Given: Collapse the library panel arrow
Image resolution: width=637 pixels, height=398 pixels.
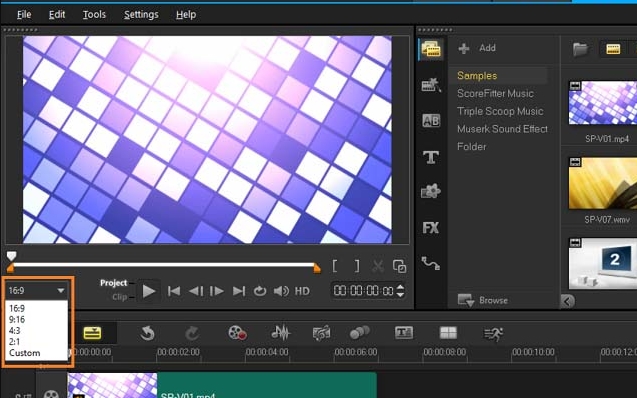Looking at the screenshot, I should click(568, 301).
